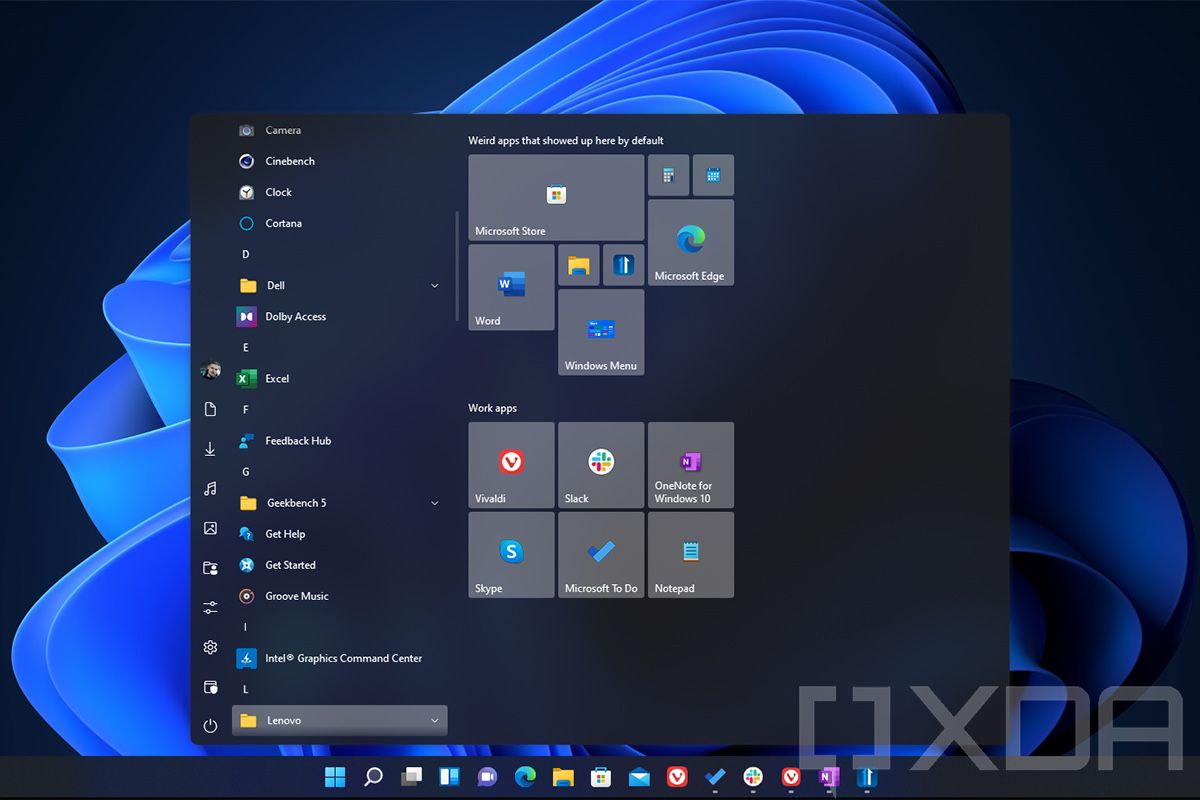1200x800 pixels.
Task: Open the Downloads shortcut in the sidebar
Action: 210,448
